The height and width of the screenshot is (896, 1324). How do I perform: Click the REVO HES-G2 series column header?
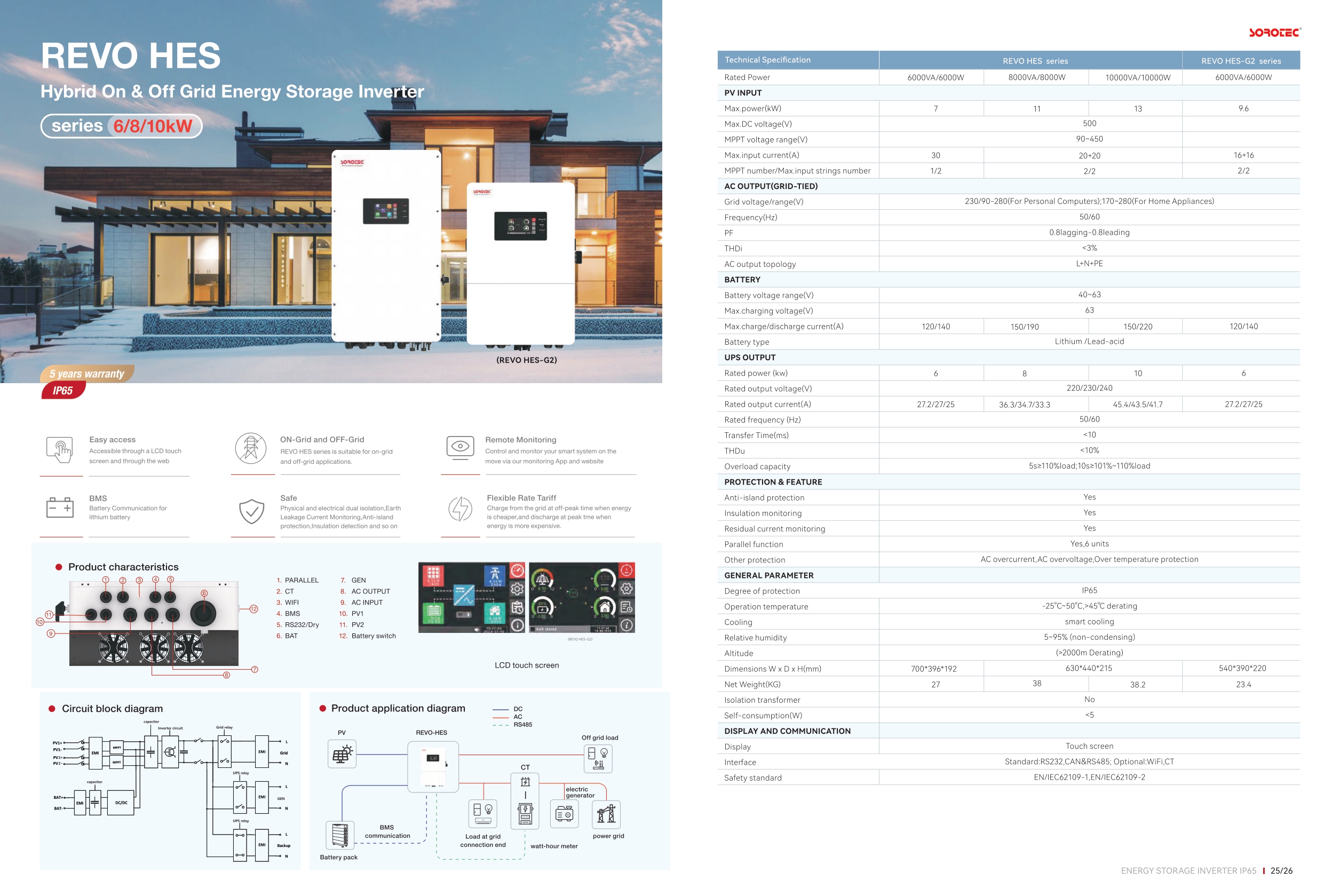pos(1241,60)
